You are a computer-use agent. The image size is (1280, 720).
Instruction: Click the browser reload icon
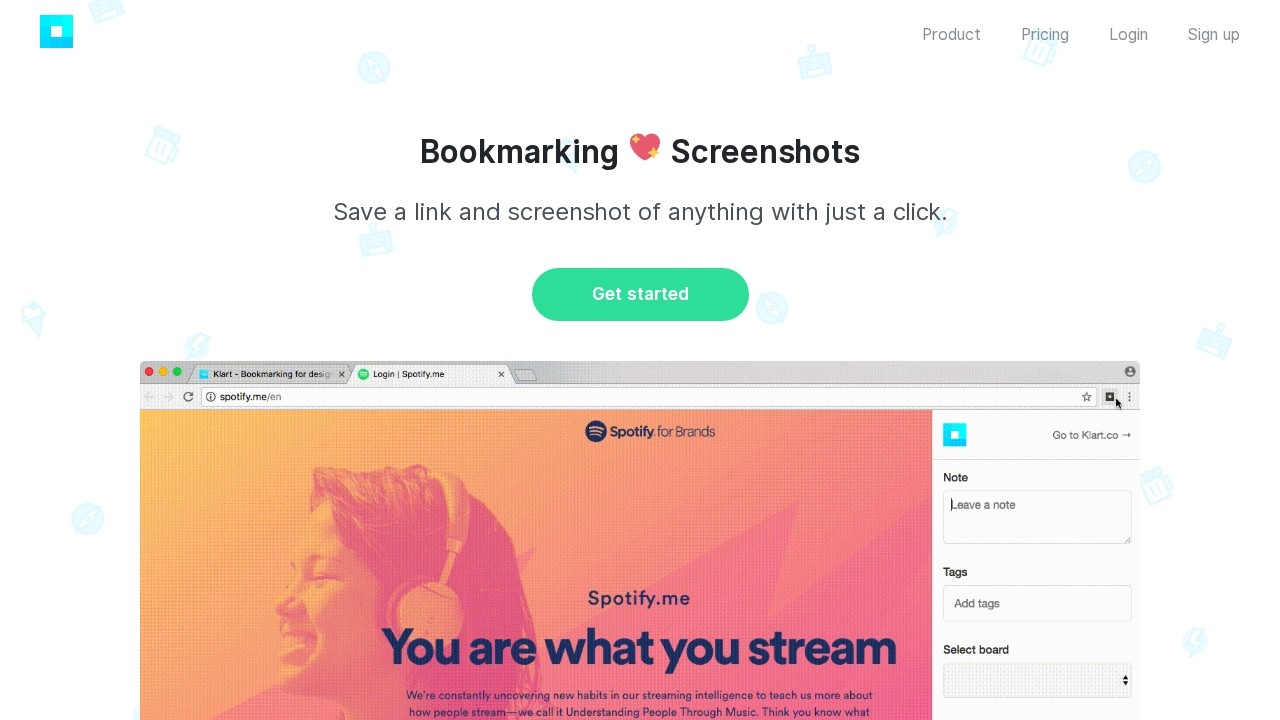tap(188, 397)
